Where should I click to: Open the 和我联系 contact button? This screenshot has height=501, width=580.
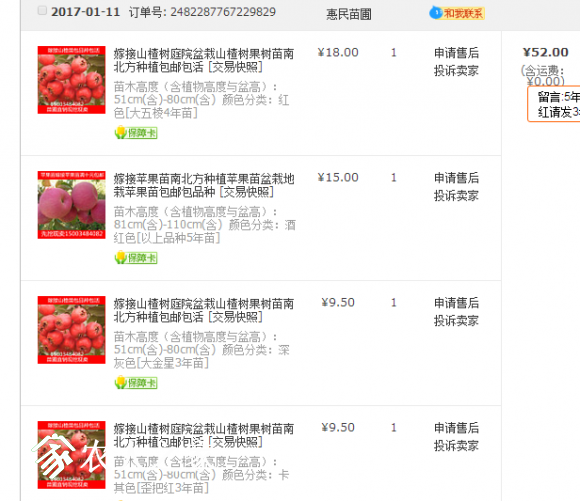click(463, 14)
